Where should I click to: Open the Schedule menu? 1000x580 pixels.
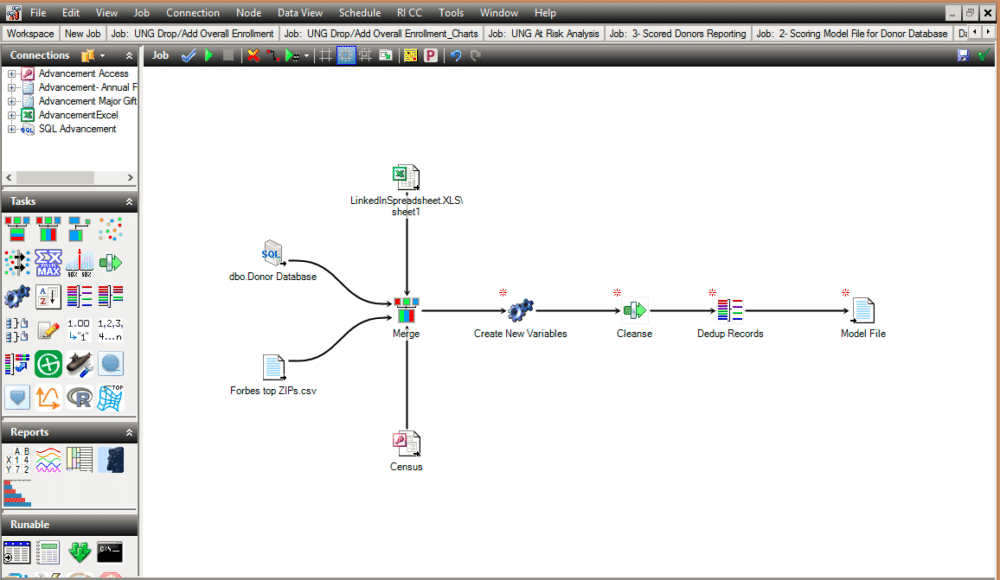pyautogui.click(x=359, y=13)
